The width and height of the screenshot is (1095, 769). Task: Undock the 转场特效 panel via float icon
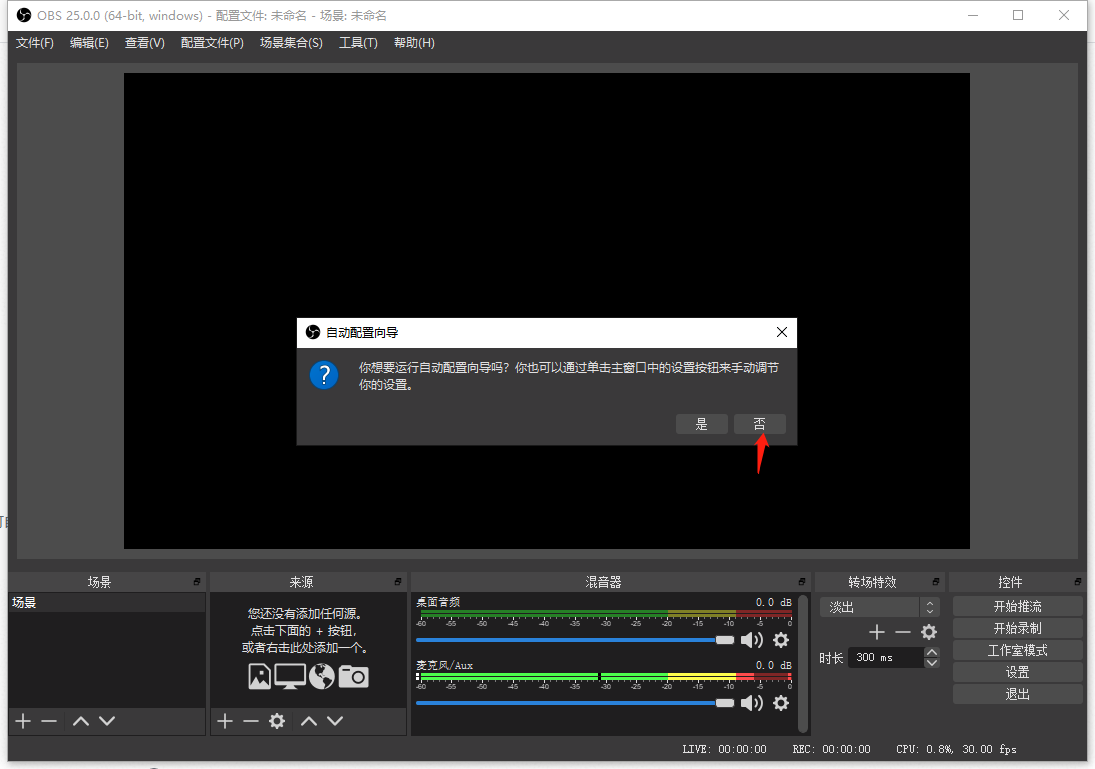[x=936, y=582]
